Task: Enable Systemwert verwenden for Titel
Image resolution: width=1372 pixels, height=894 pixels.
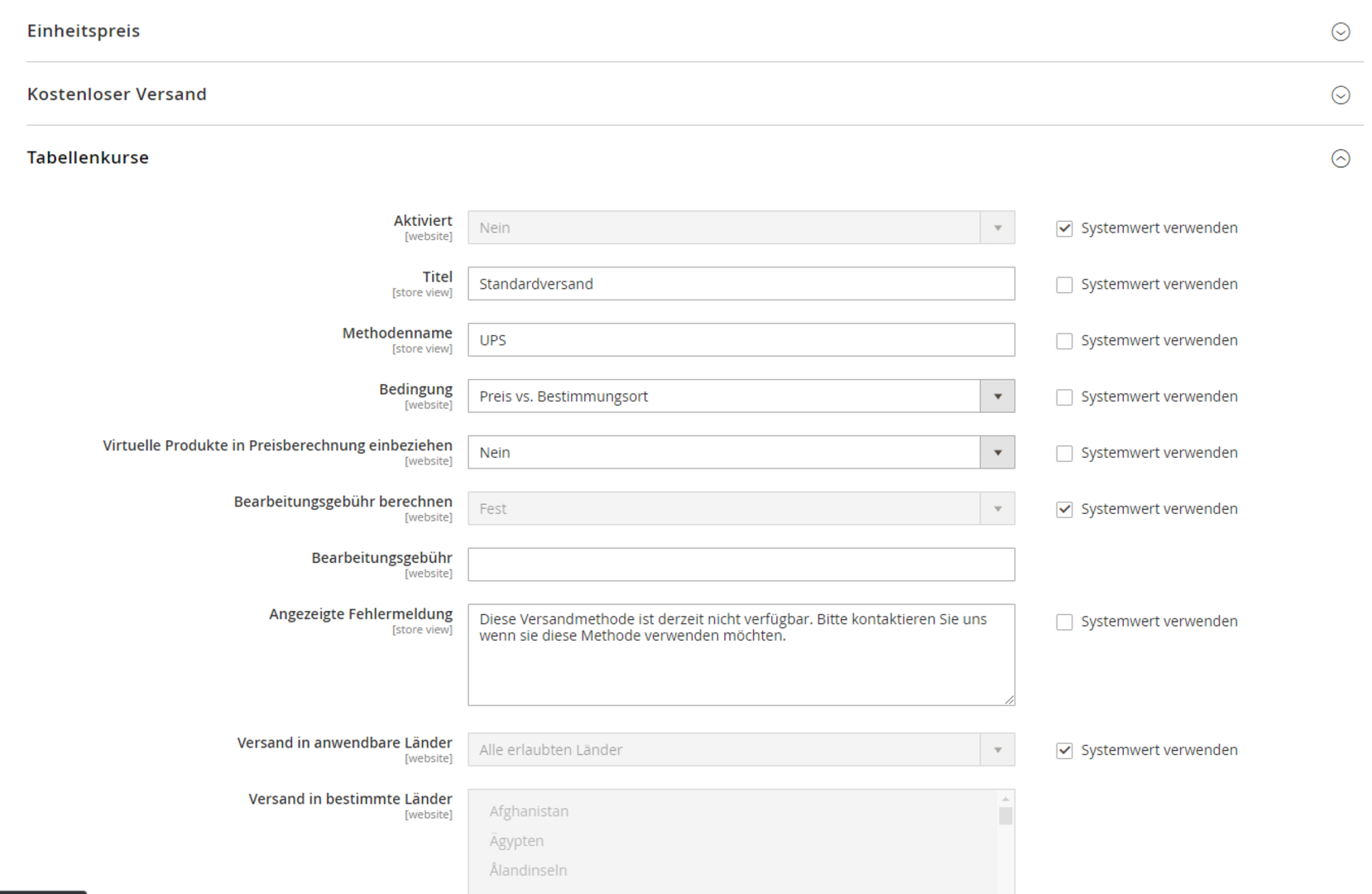Action: 1064,285
